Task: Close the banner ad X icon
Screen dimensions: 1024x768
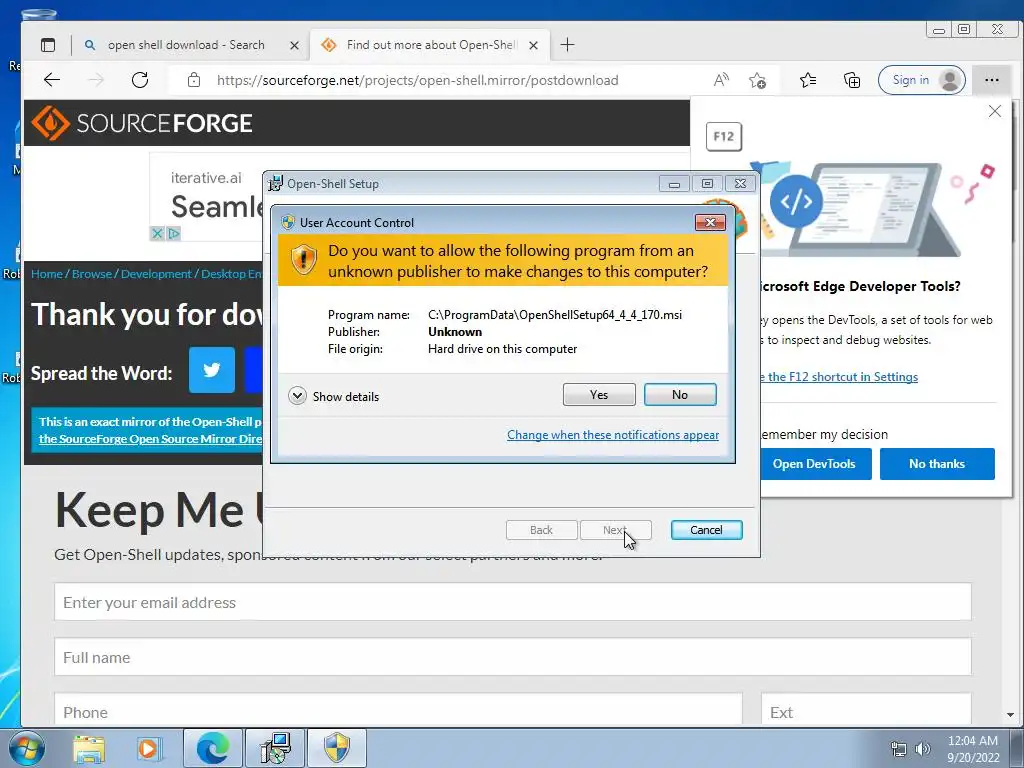Action: (157, 233)
